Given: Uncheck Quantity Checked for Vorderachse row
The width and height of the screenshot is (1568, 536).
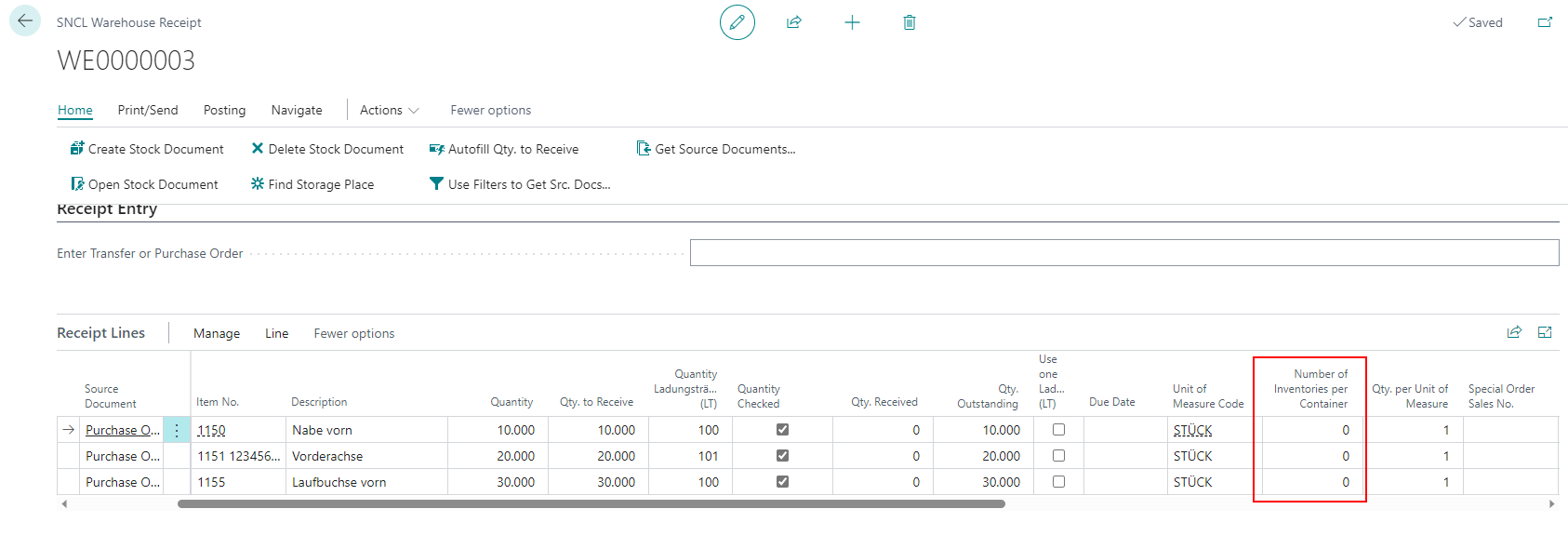Looking at the screenshot, I should click(x=782, y=456).
